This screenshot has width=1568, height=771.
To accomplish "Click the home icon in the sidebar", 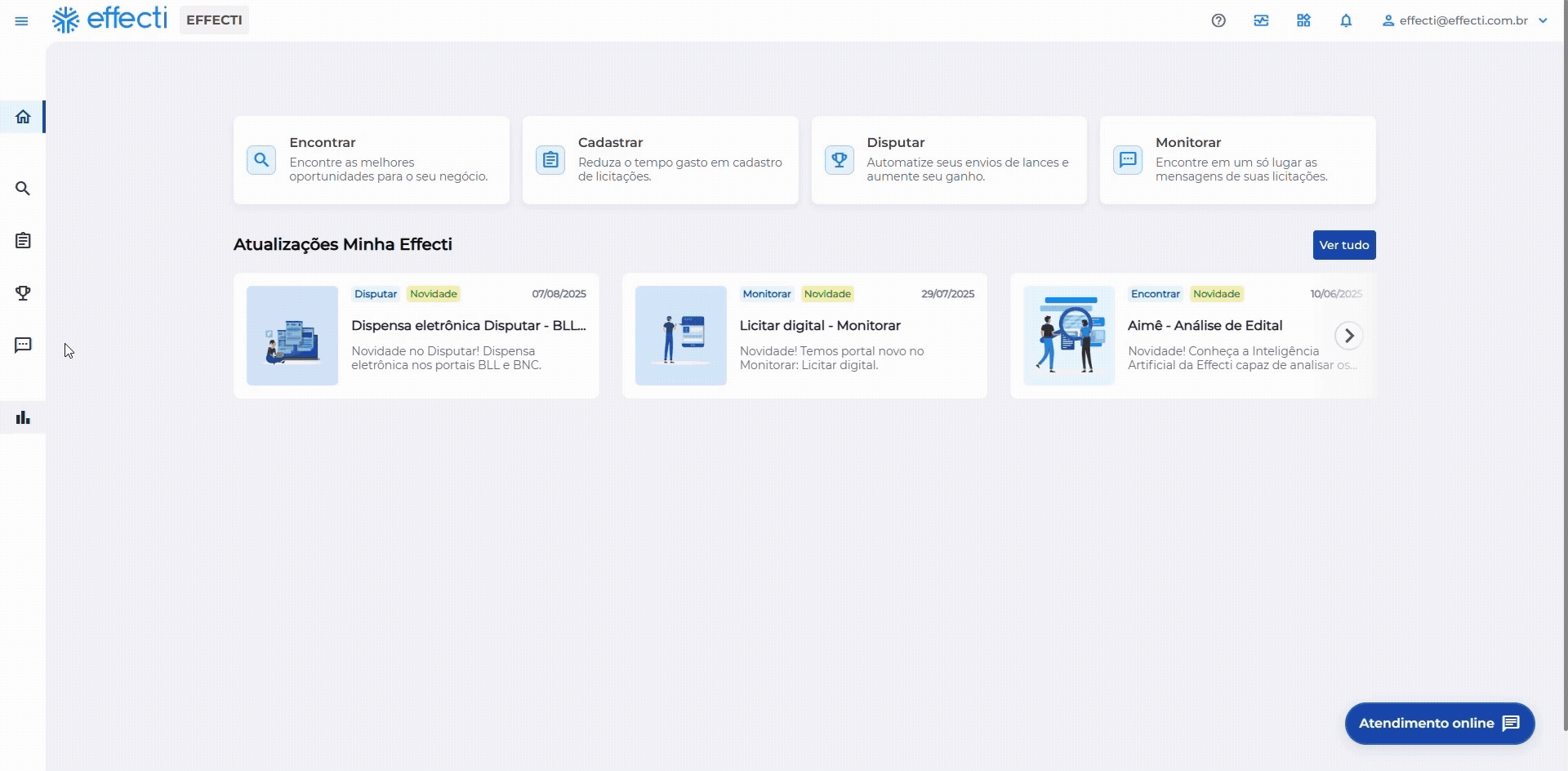I will point(23,117).
